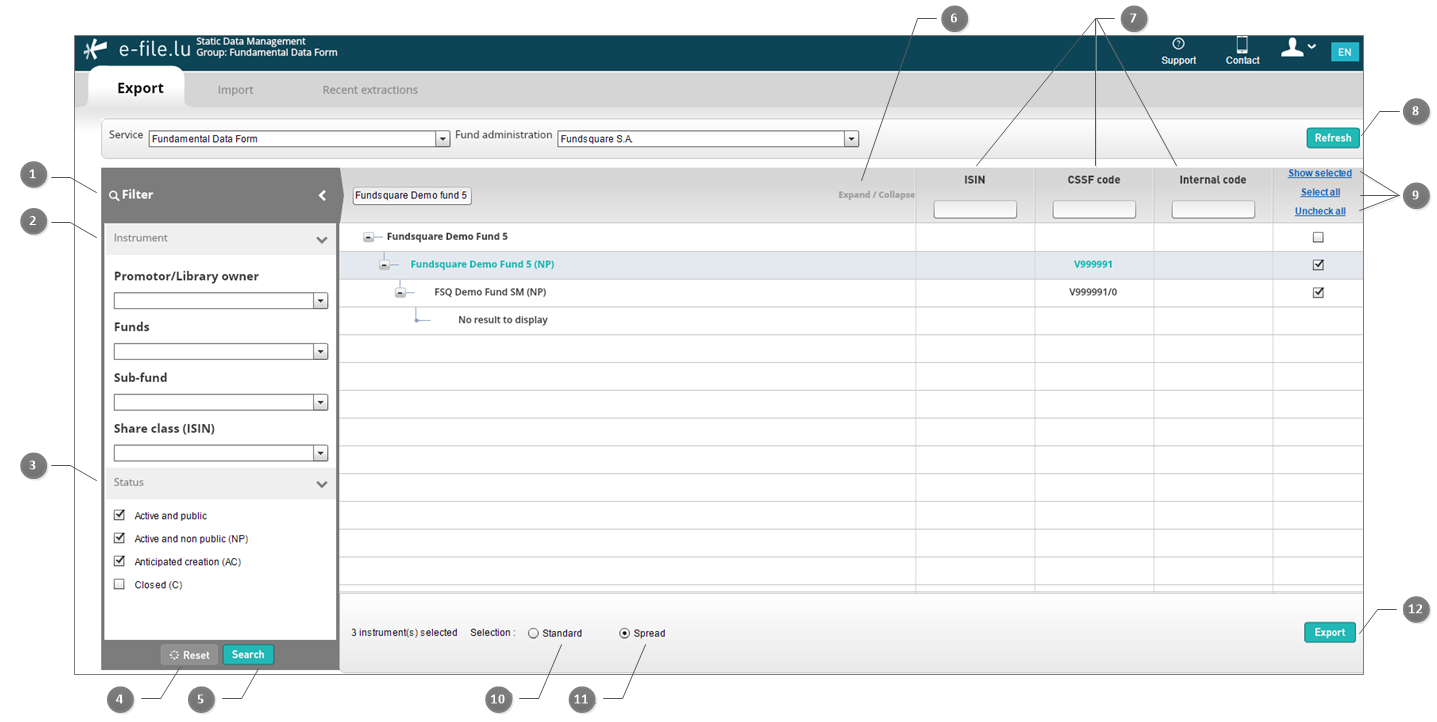Collapse the Fundsquare Demo Fund 5 root node

click(368, 237)
